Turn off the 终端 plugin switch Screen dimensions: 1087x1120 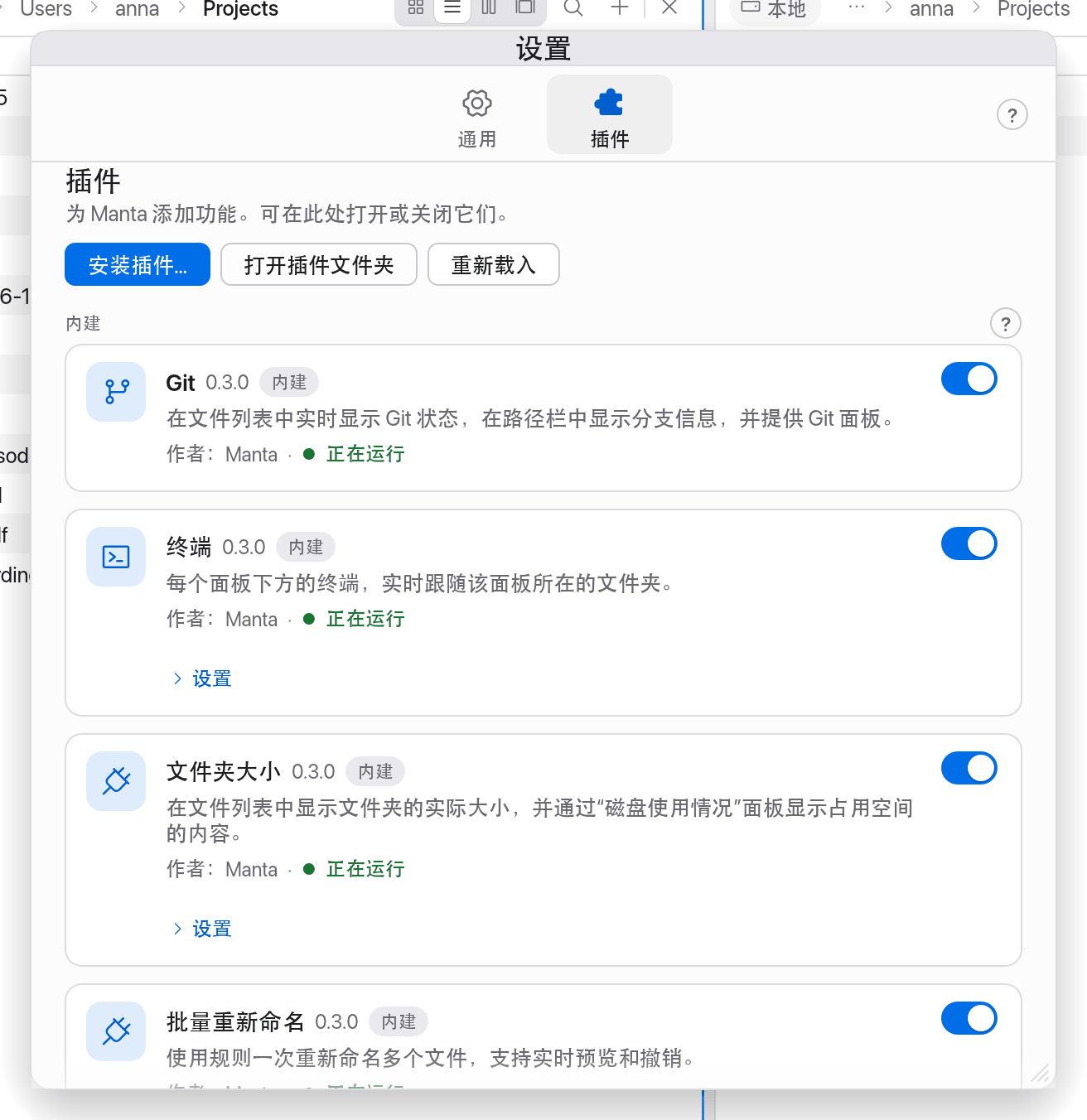969,543
